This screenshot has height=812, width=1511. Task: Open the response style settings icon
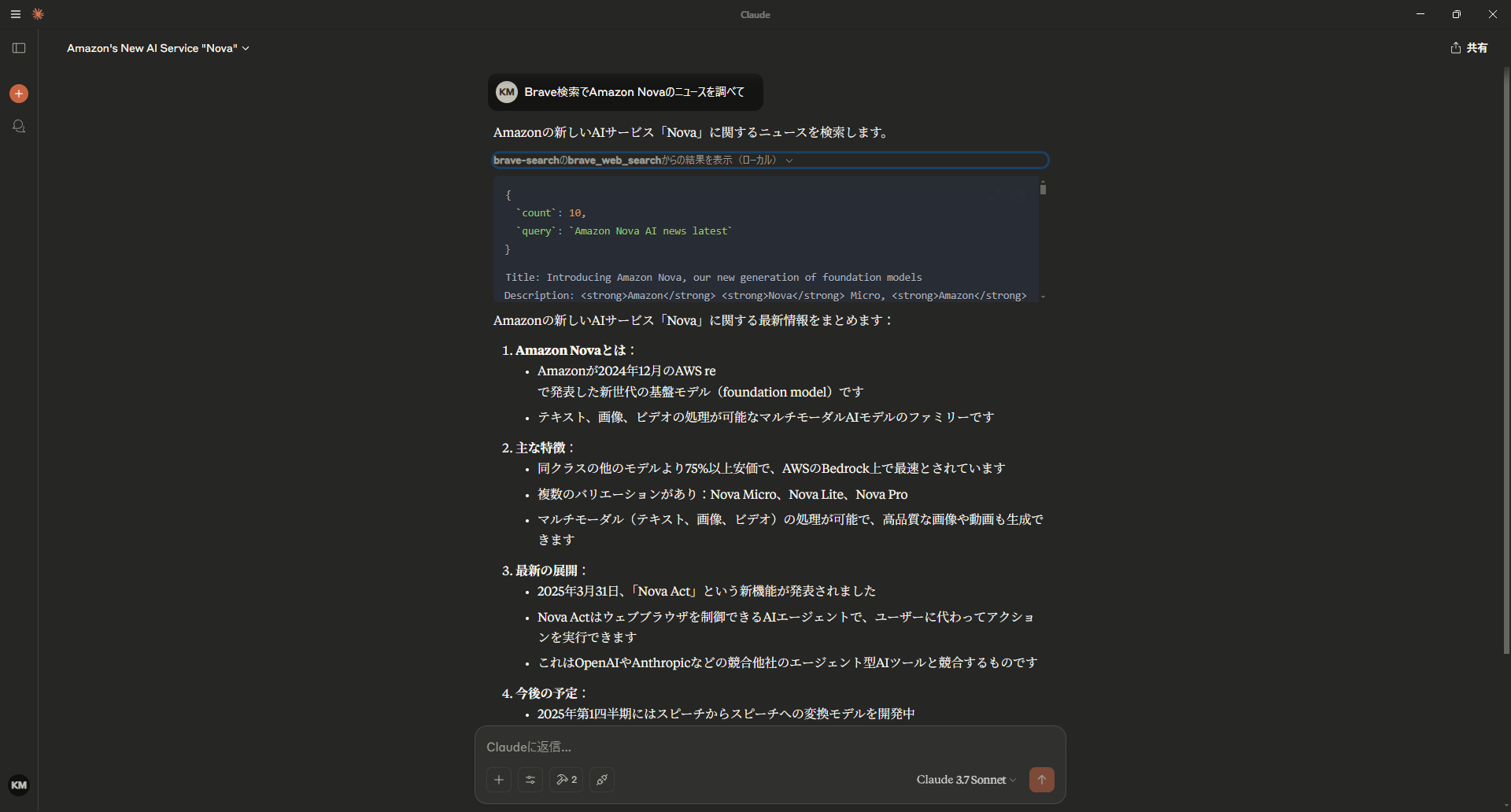coord(530,780)
